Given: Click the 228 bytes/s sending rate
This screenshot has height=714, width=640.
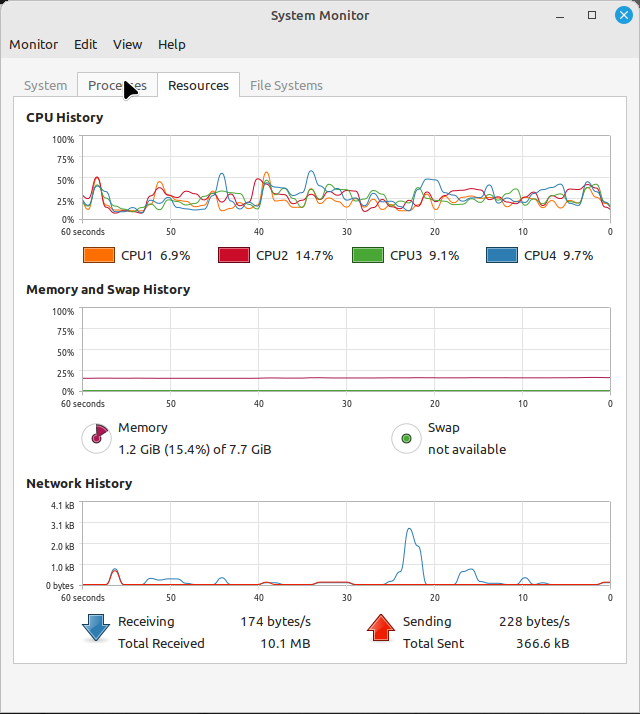Looking at the screenshot, I should [534, 622].
